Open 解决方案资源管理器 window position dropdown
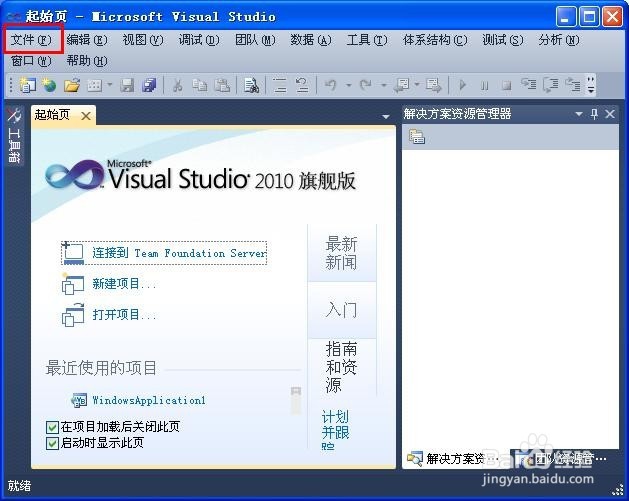 579,114
